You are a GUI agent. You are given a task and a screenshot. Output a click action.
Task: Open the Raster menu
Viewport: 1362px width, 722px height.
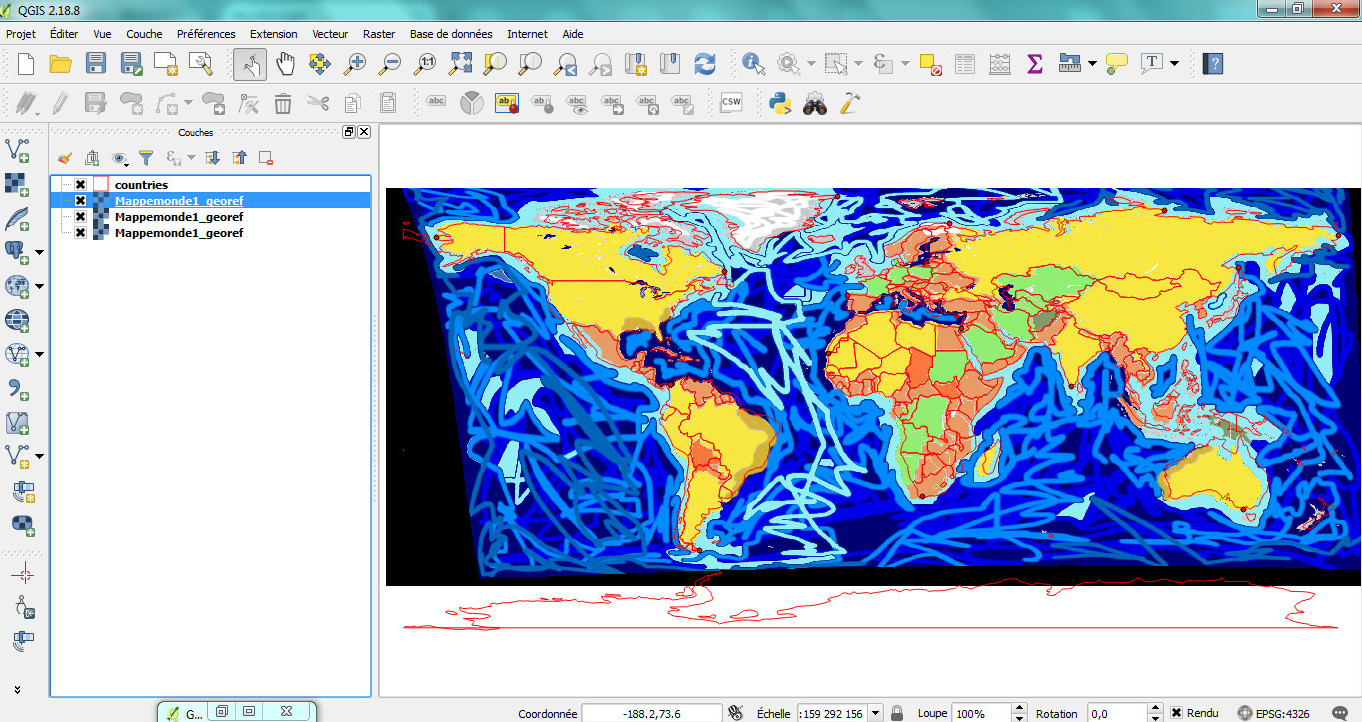click(x=379, y=34)
